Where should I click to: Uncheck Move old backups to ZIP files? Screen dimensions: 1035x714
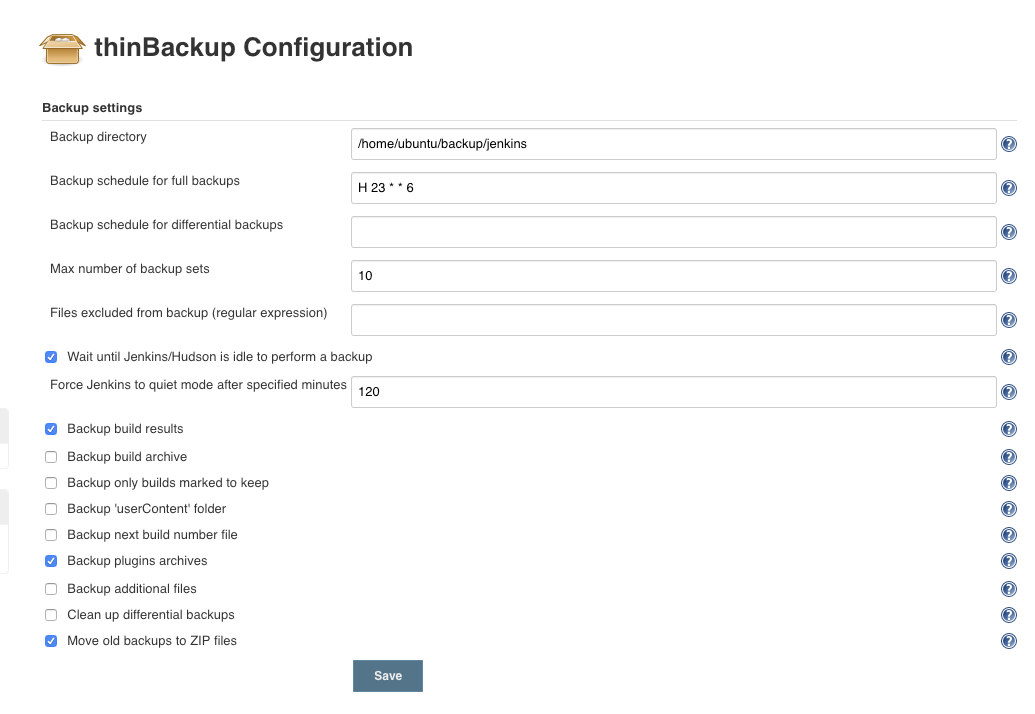click(51, 641)
